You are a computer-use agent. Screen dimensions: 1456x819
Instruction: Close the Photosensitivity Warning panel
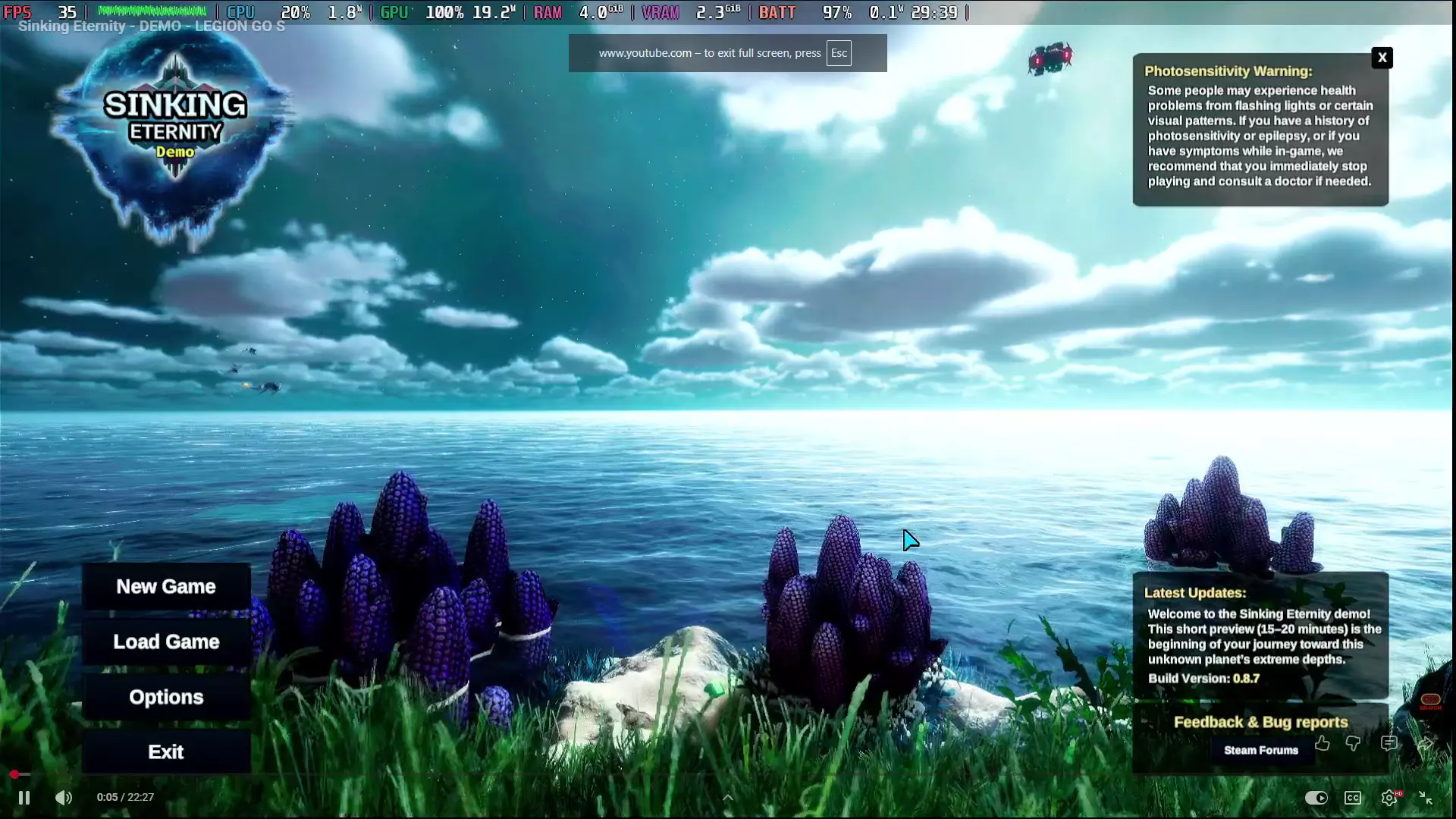point(1382,58)
